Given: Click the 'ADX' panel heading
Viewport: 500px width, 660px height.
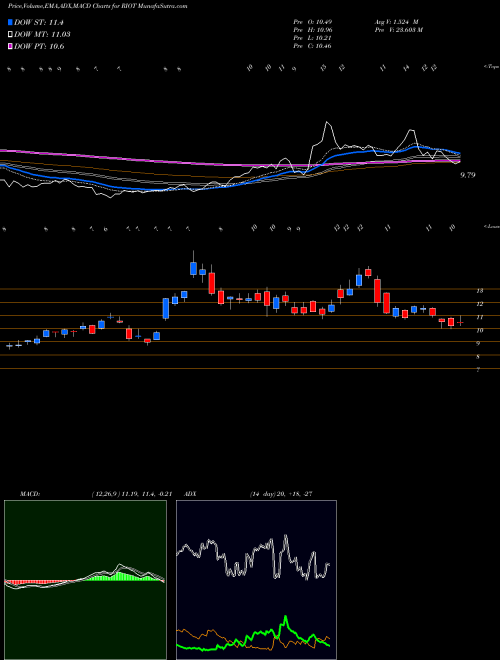Looking at the screenshot, I should (x=190, y=494).
